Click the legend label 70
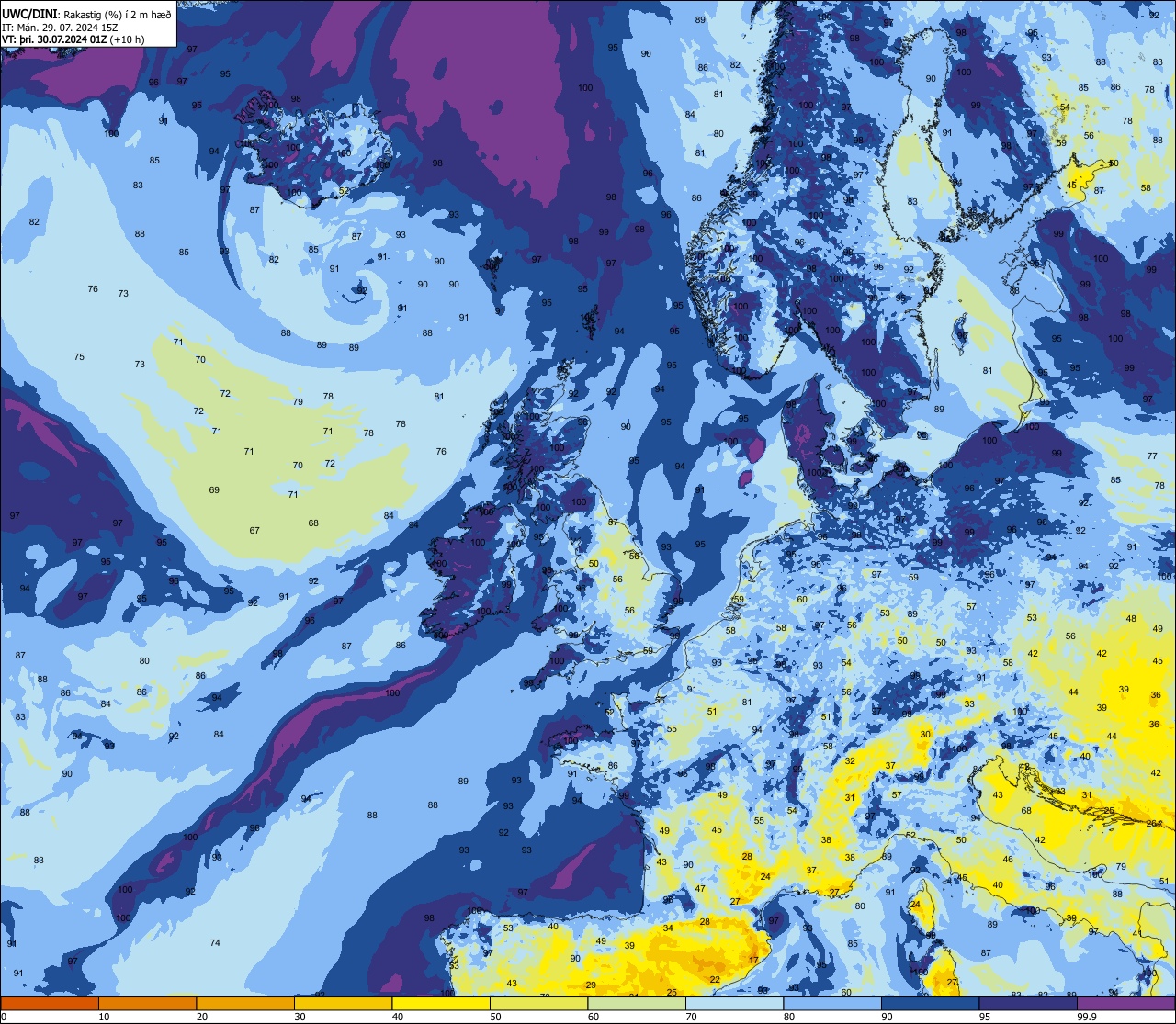This screenshot has width=1176, height=1024. point(691,1017)
